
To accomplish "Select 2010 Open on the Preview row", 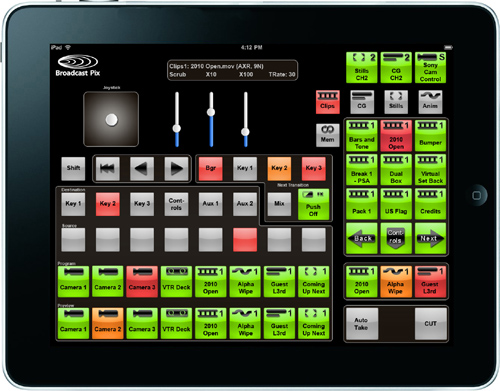I will (211, 323).
